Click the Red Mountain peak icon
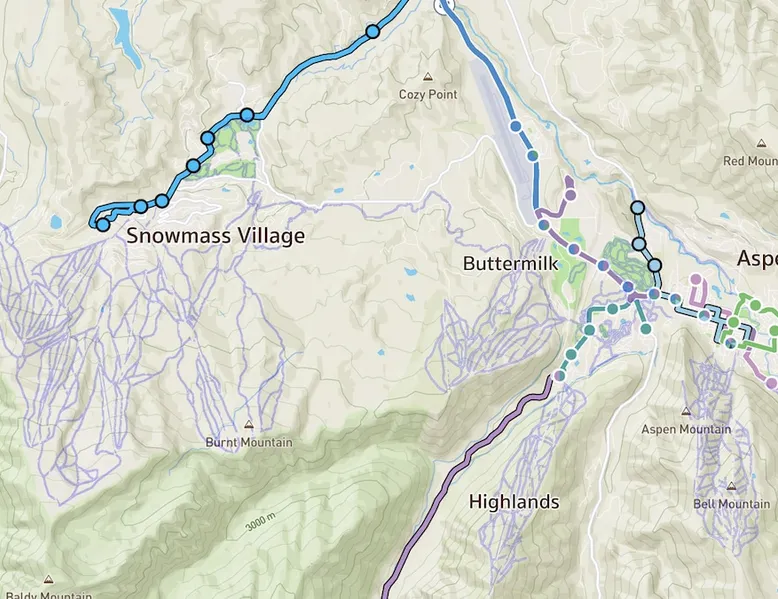The width and height of the screenshot is (778, 599). 761,143
